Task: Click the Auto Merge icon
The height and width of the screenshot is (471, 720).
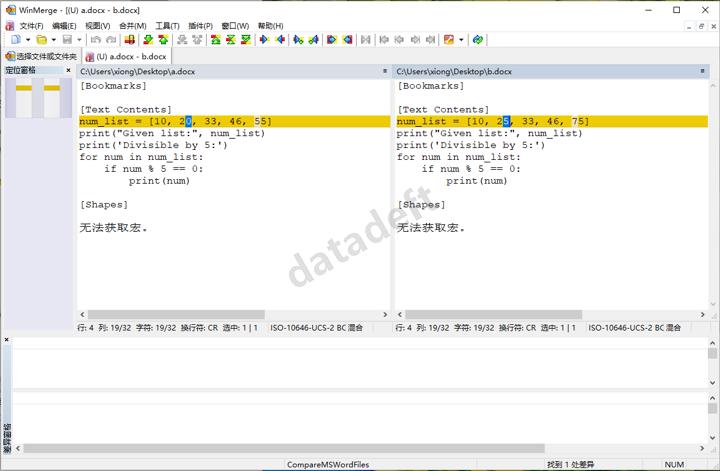Action: click(x=366, y=40)
